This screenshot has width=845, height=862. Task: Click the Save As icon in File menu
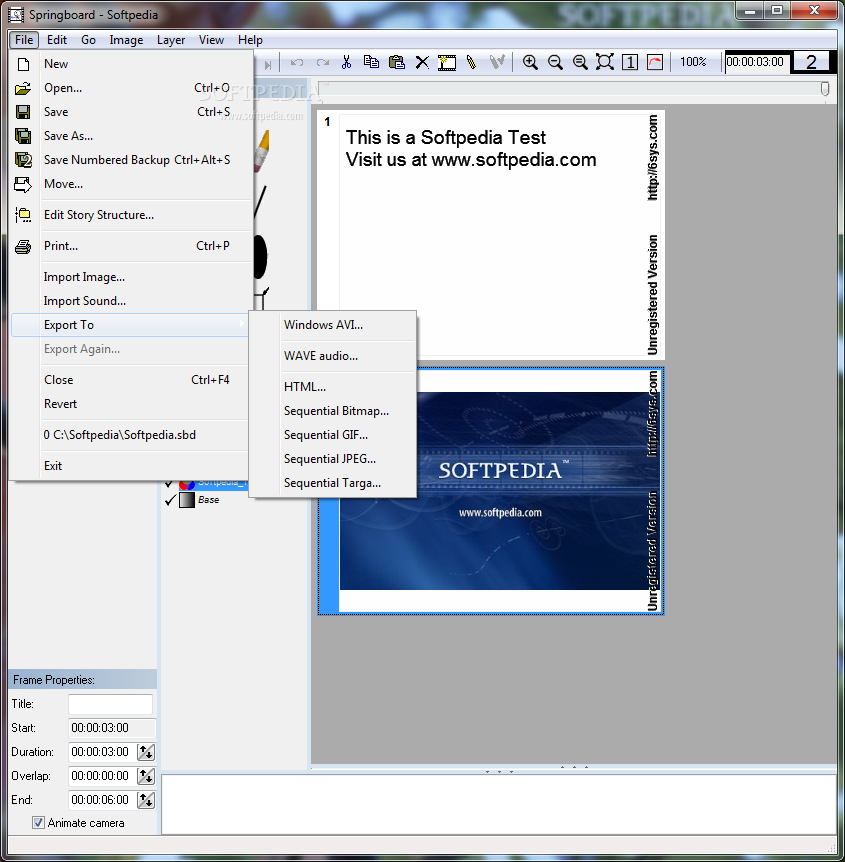23,136
